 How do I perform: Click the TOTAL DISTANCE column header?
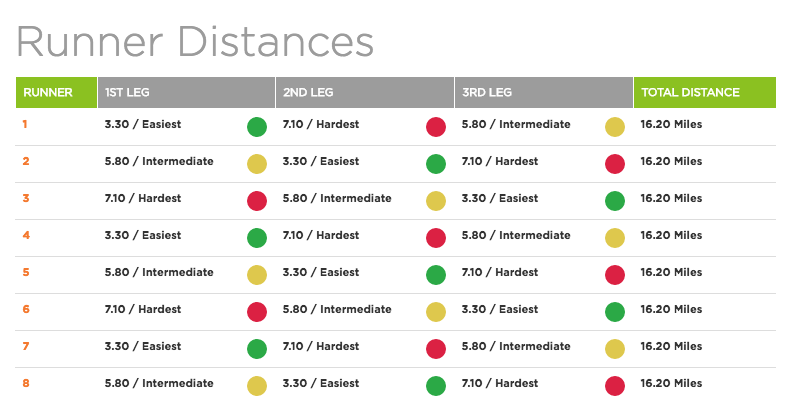pyautogui.click(x=690, y=92)
